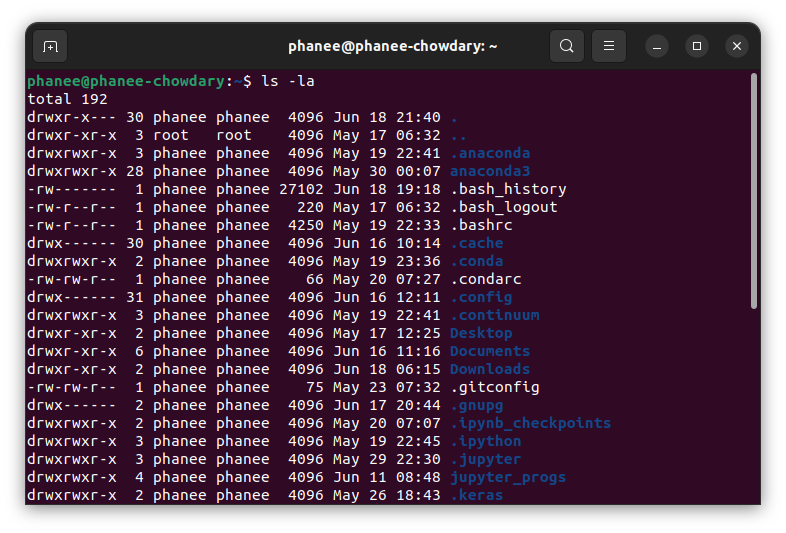This screenshot has height=533, width=786.
Task: Open a new terminal tab
Action: pyautogui.click(x=50, y=47)
